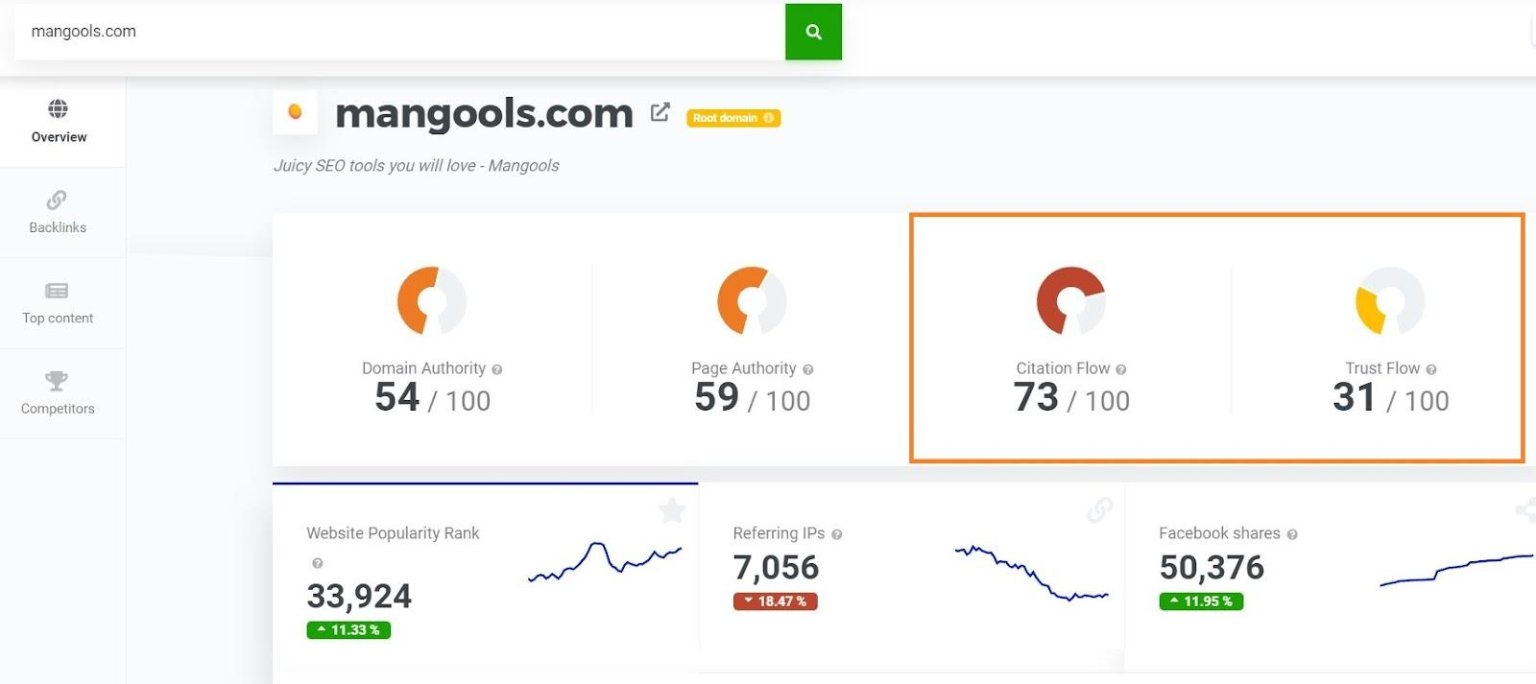Select the Top content list icon
Image resolution: width=1536 pixels, height=684 pixels.
[x=57, y=291]
